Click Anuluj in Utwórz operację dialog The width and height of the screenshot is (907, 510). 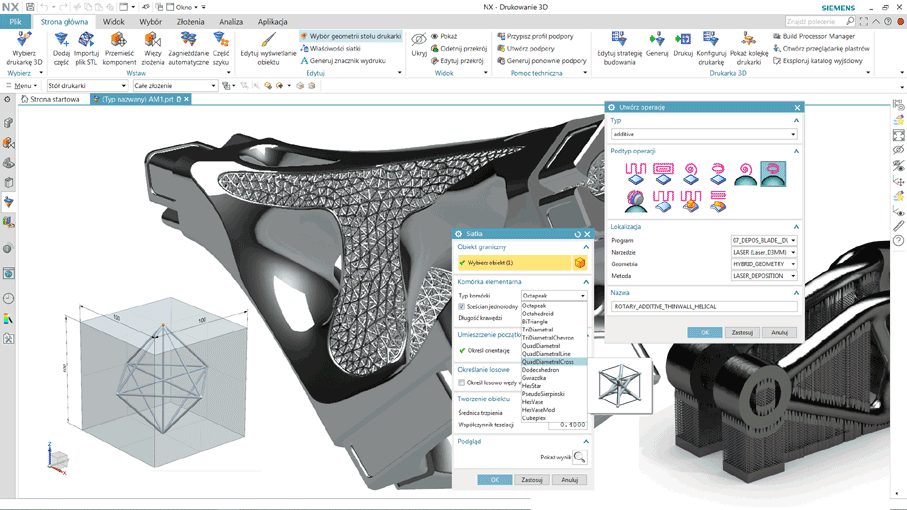(x=779, y=332)
